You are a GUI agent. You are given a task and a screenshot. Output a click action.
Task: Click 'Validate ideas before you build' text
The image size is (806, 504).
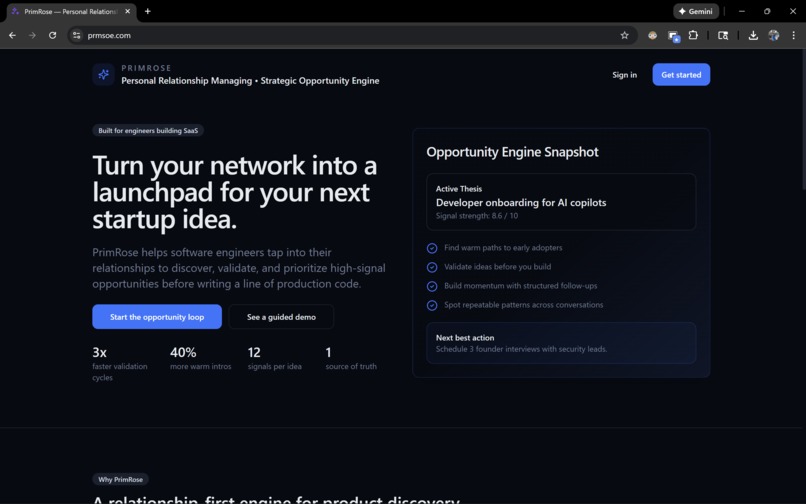click(x=497, y=267)
